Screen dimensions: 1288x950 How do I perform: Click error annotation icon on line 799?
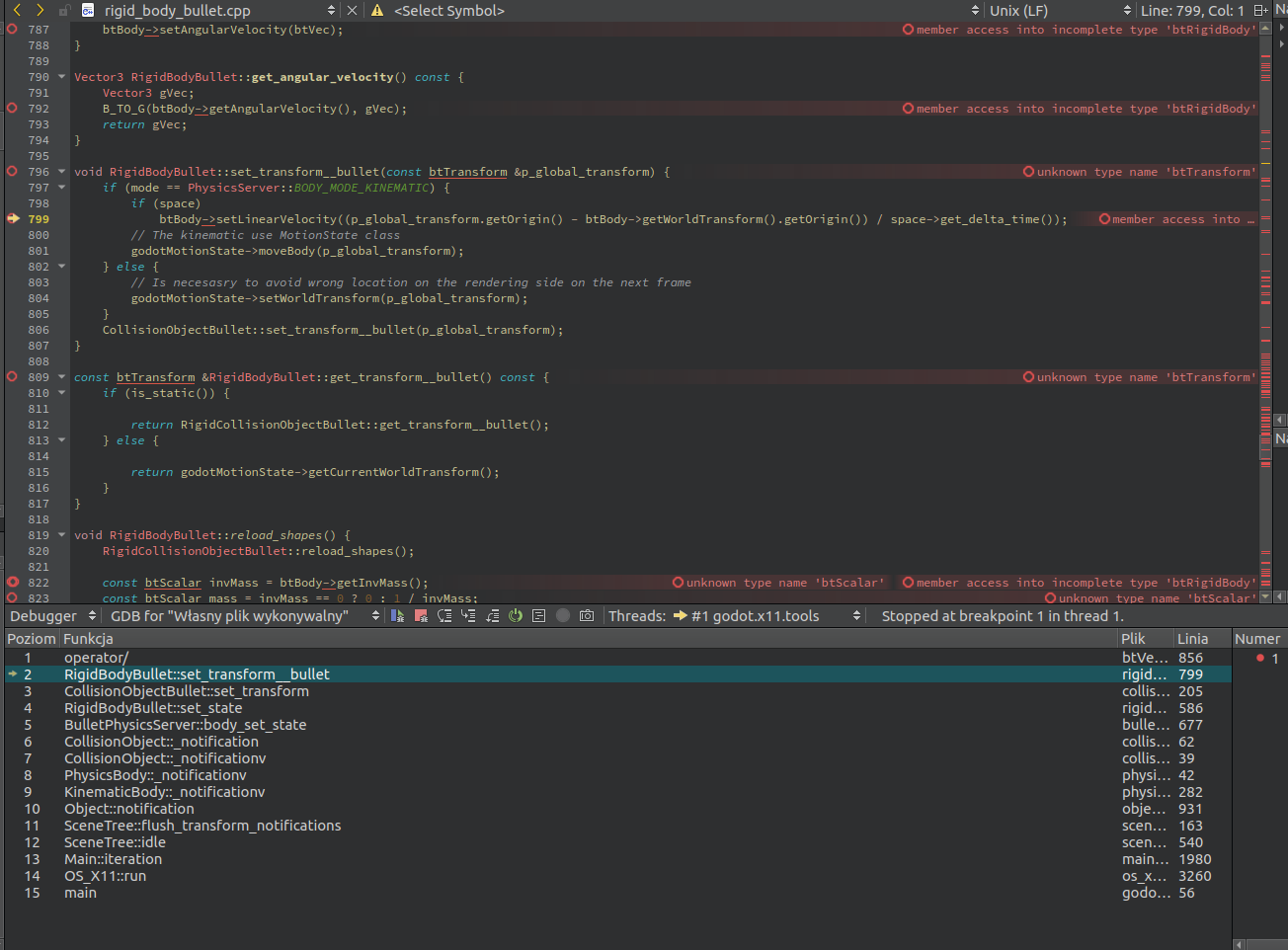coord(1104,219)
